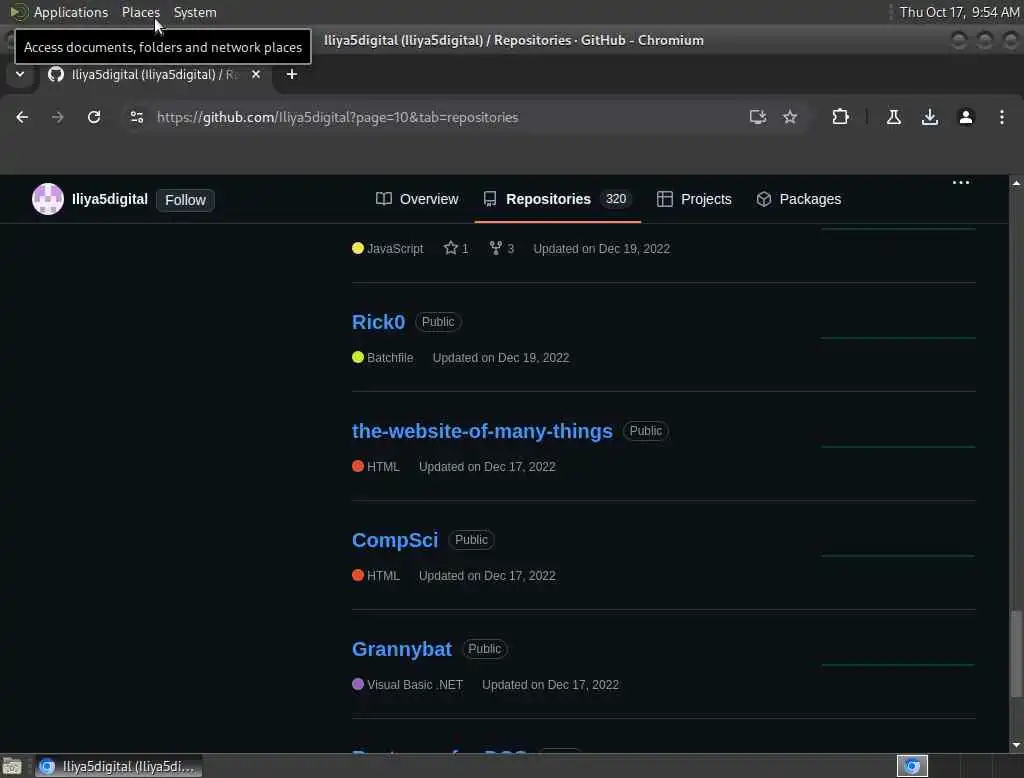
Task: Click the forward navigation arrow
Action: [x=57, y=117]
